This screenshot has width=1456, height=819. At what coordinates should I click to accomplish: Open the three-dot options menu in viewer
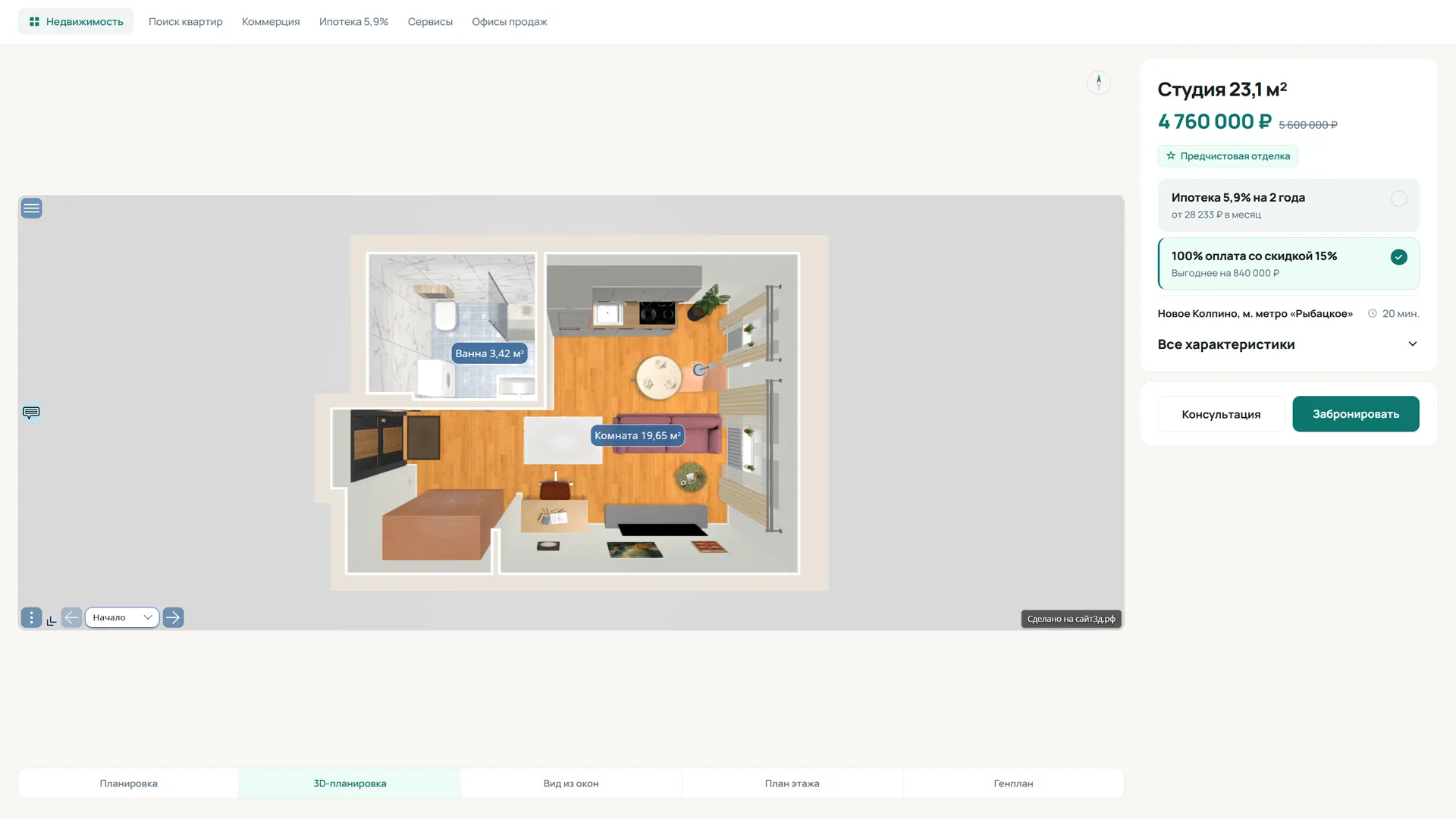(x=31, y=617)
